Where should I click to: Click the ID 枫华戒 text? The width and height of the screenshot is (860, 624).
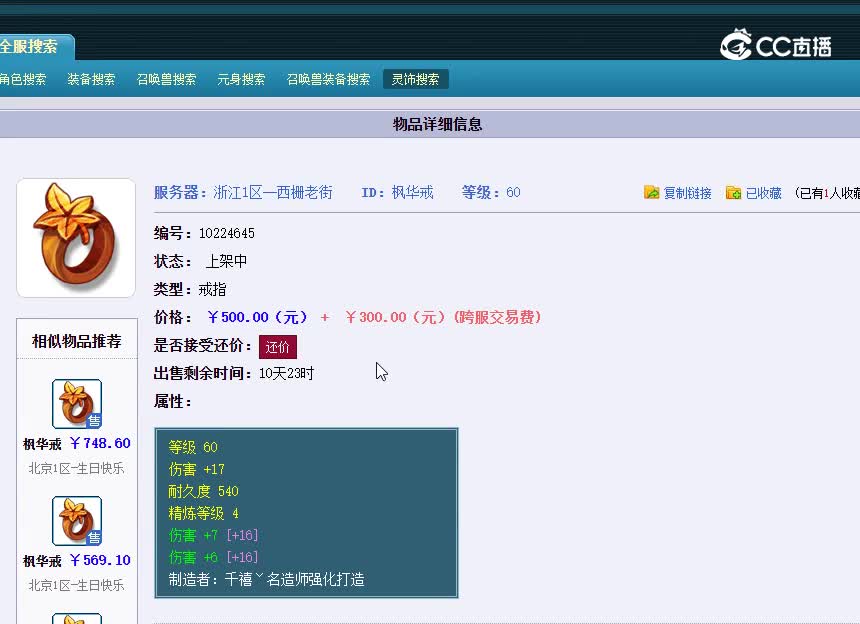pyautogui.click(x=397, y=192)
